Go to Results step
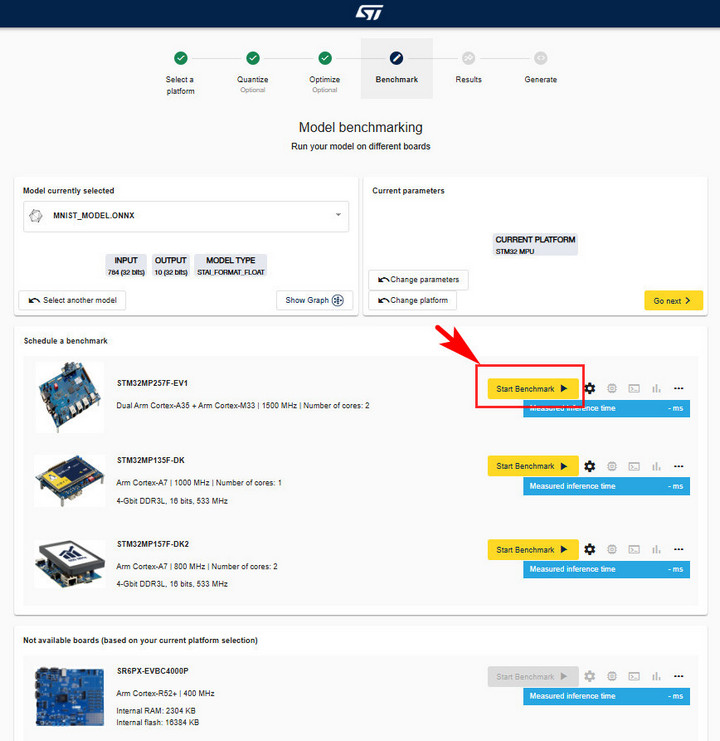The height and width of the screenshot is (741, 720). 468,68
